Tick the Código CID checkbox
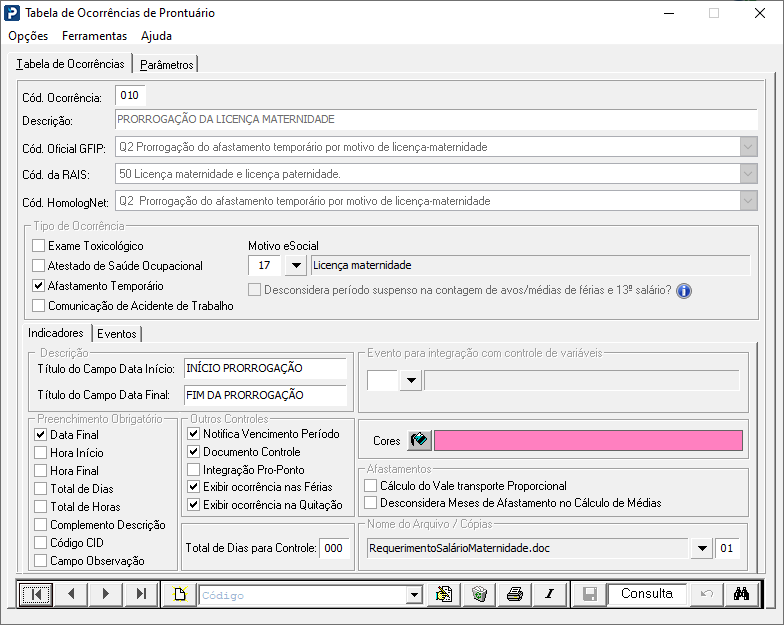The width and height of the screenshot is (784, 625). point(40,542)
